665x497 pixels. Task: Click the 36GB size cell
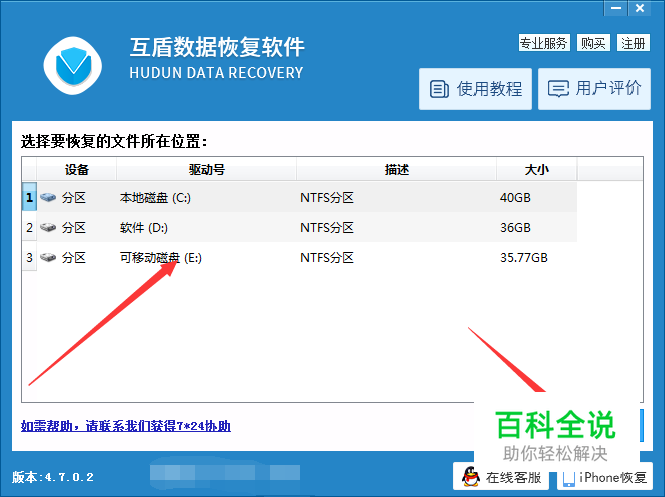click(515, 228)
